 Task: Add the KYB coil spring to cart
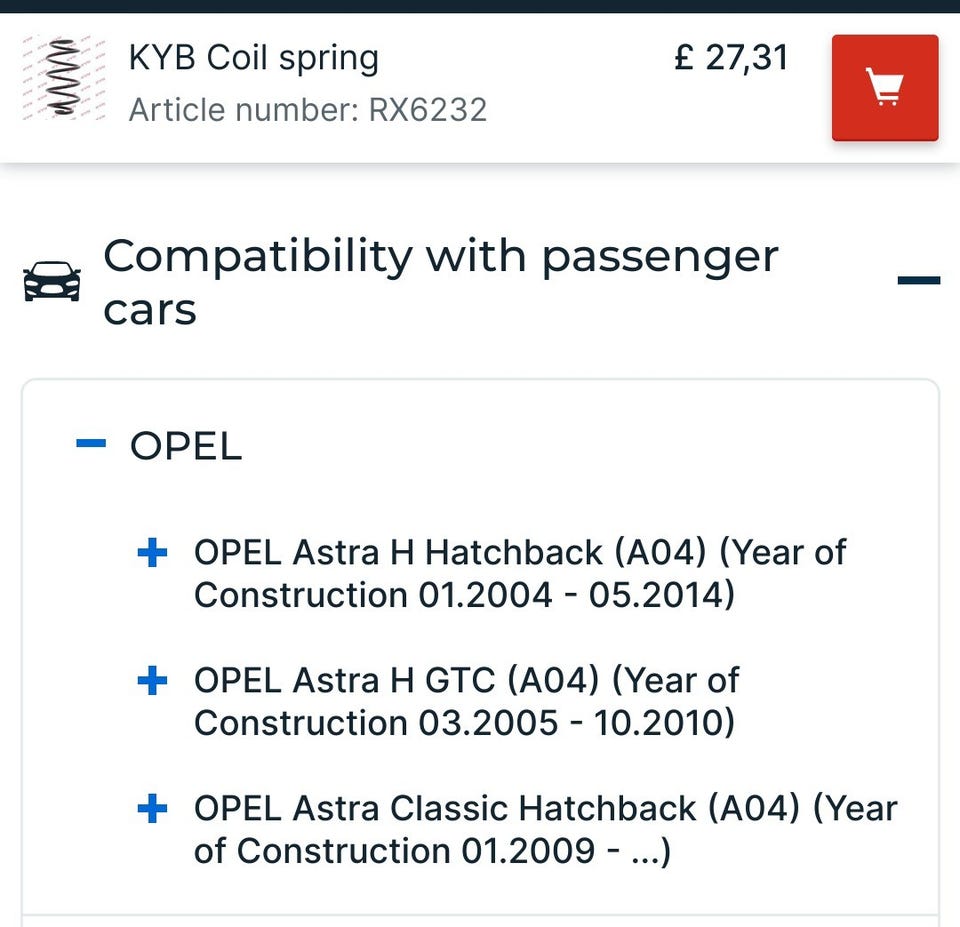click(884, 88)
